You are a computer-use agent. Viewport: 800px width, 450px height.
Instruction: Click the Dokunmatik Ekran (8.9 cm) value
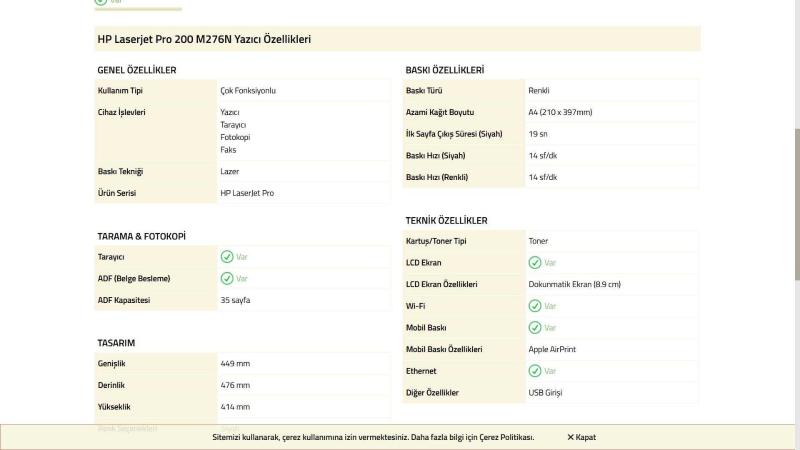[x=574, y=285]
